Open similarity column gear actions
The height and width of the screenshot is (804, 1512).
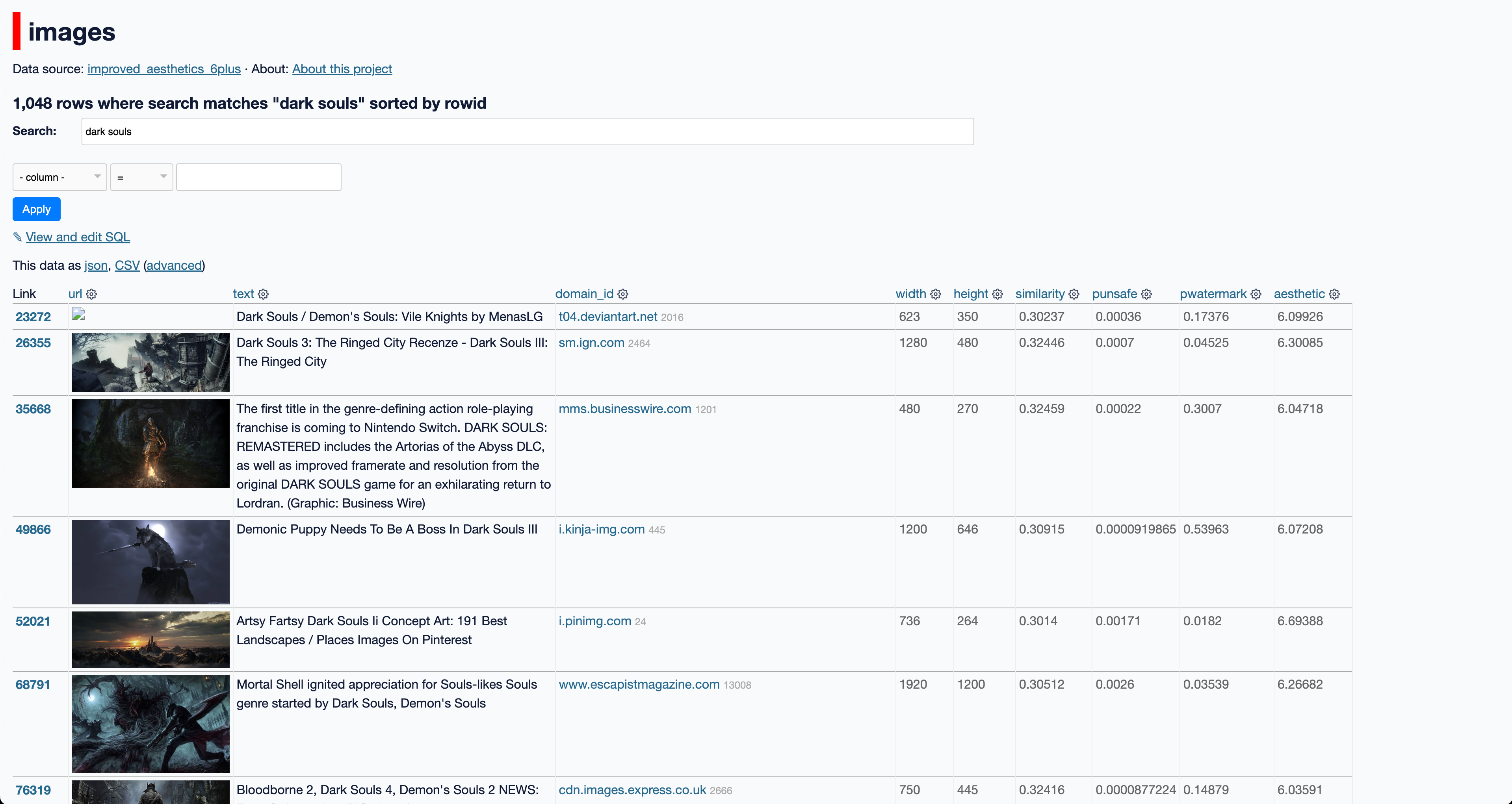click(x=1074, y=294)
